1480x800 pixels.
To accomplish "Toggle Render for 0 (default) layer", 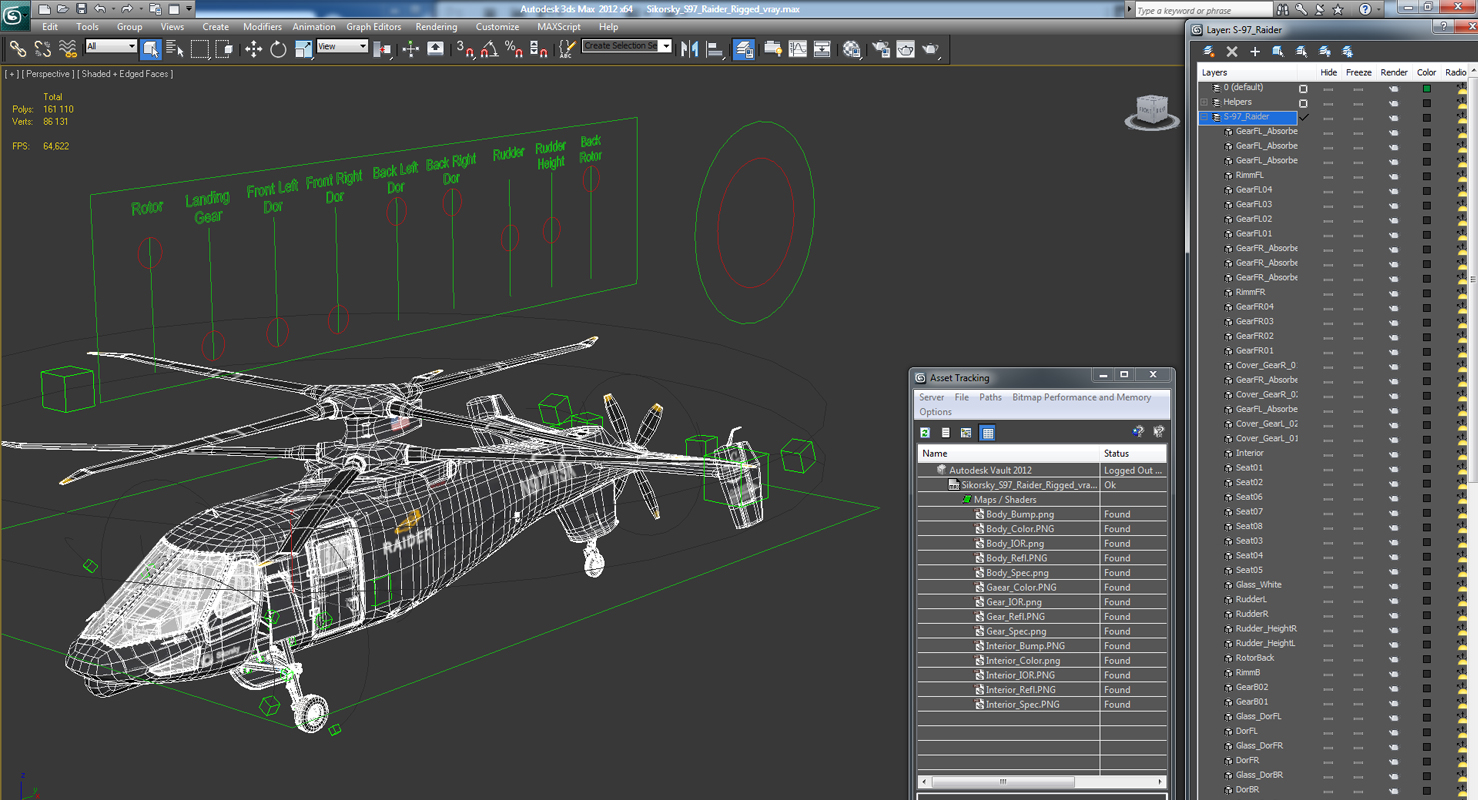I will [1393, 88].
